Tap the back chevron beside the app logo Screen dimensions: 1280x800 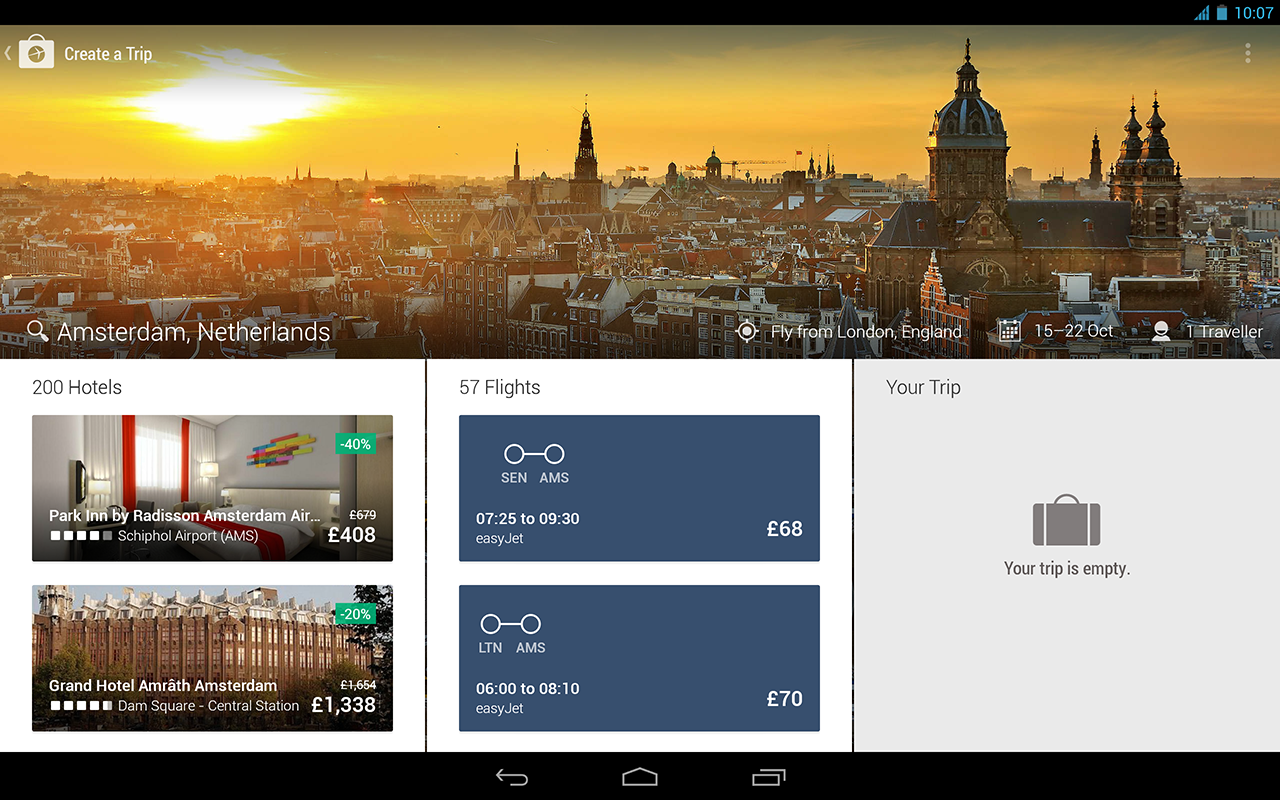pyautogui.click(x=8, y=53)
